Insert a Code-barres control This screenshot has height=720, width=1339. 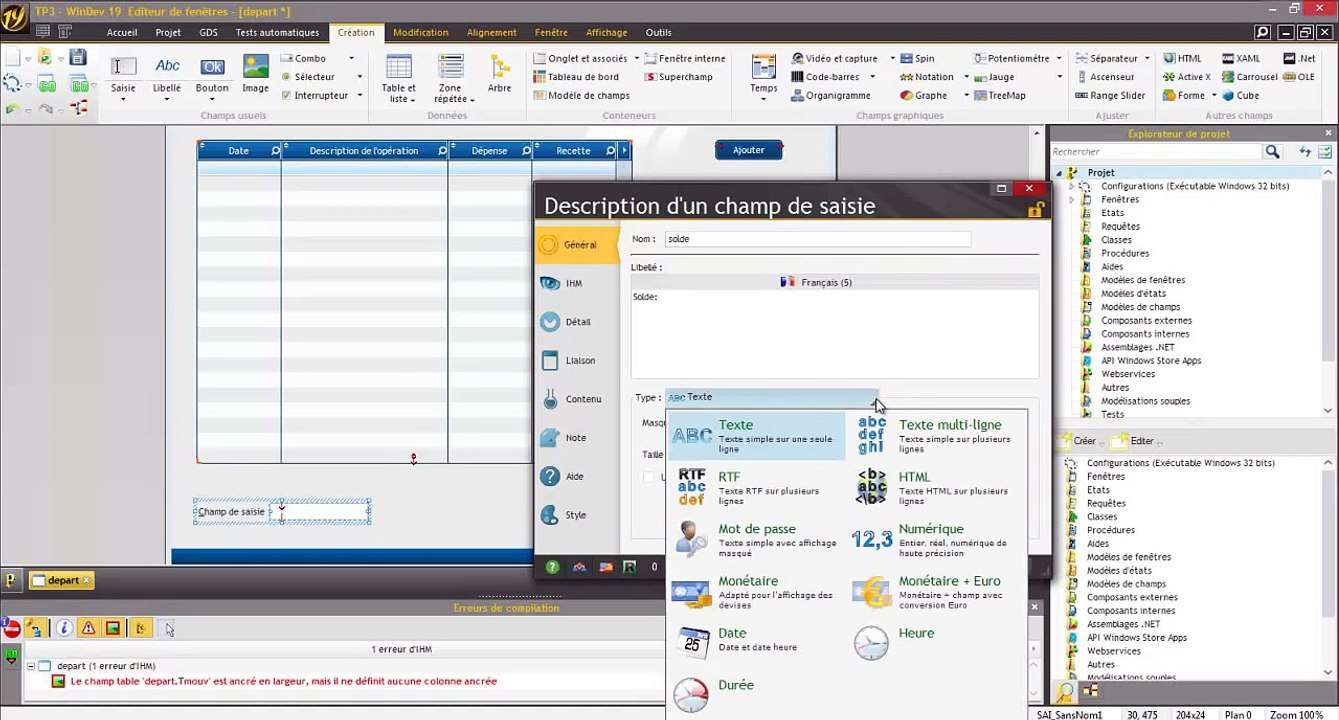[x=827, y=77]
